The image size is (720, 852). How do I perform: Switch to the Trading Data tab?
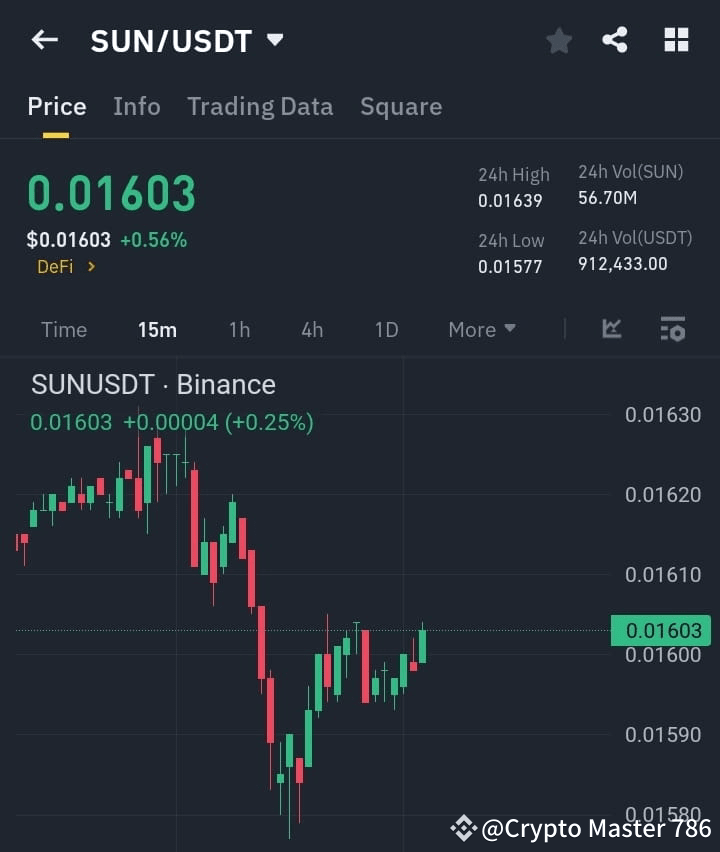click(260, 106)
